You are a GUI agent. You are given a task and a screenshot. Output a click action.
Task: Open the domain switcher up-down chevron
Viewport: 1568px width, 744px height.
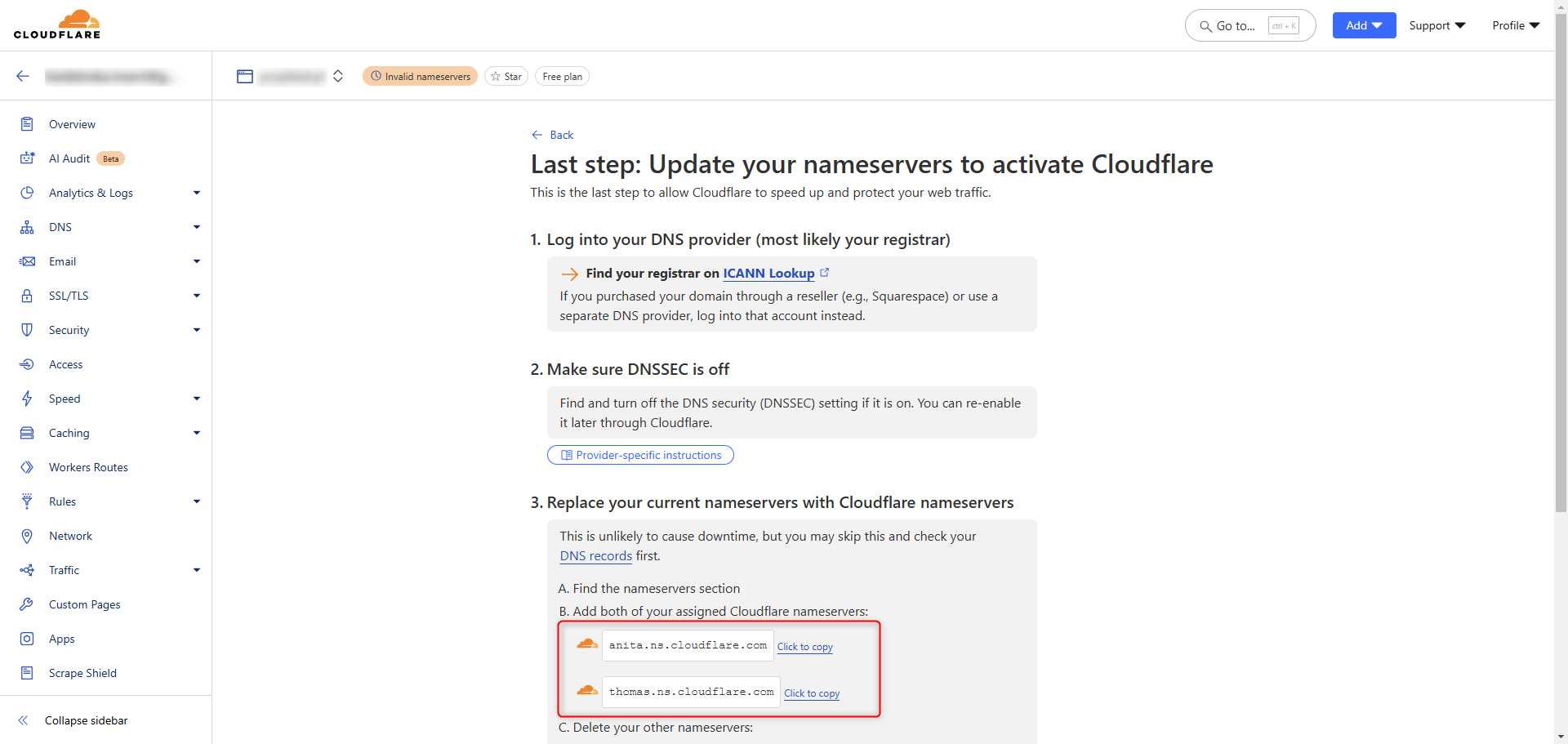pyautogui.click(x=338, y=76)
